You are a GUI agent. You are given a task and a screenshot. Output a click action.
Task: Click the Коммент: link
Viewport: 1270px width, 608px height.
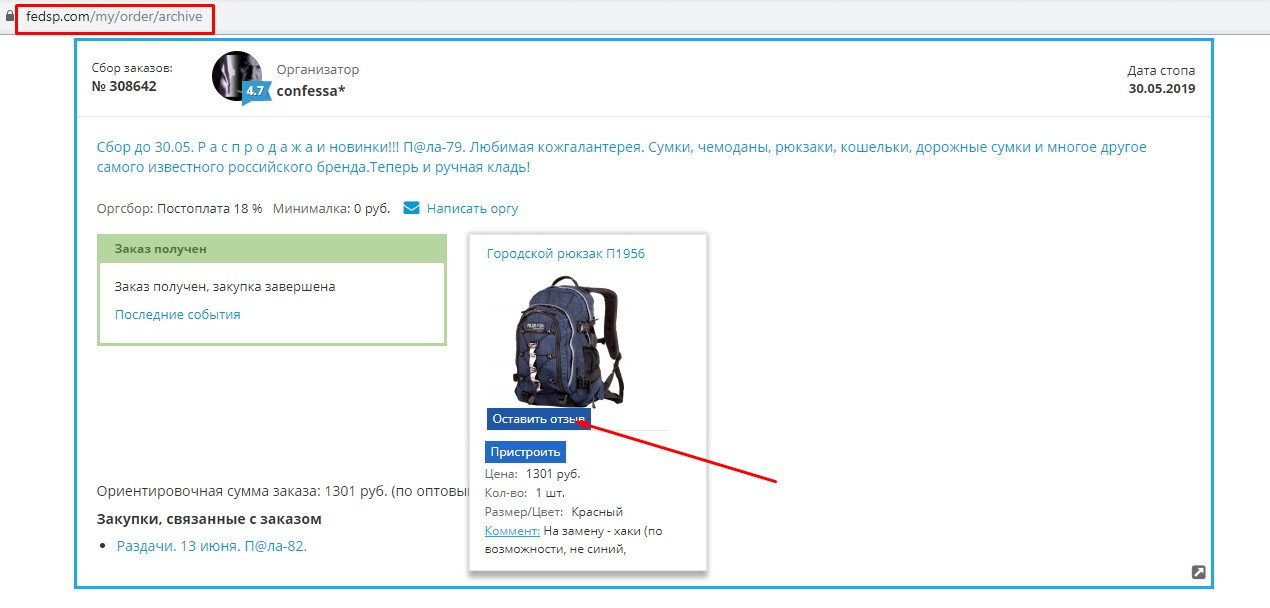tap(512, 531)
